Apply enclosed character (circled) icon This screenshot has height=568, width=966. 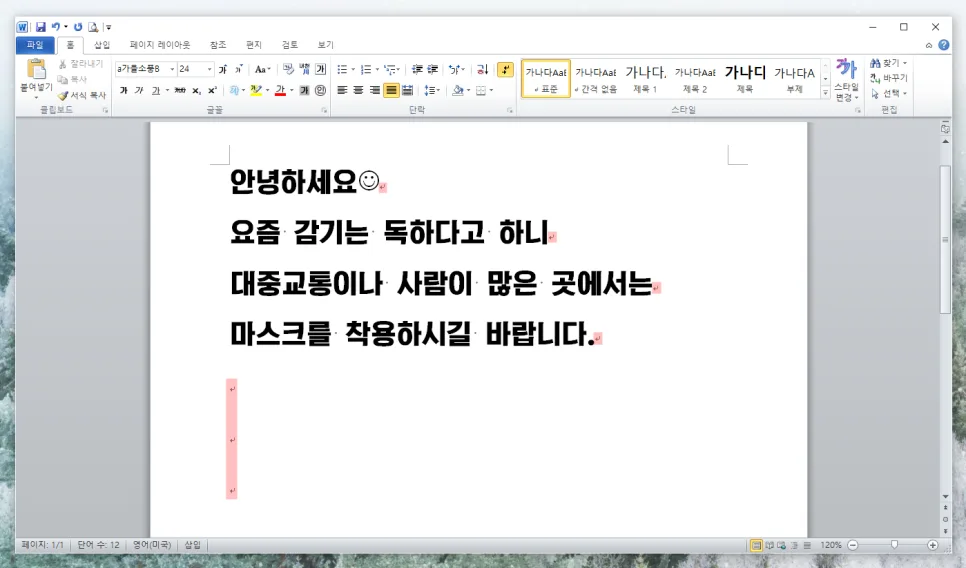320,91
